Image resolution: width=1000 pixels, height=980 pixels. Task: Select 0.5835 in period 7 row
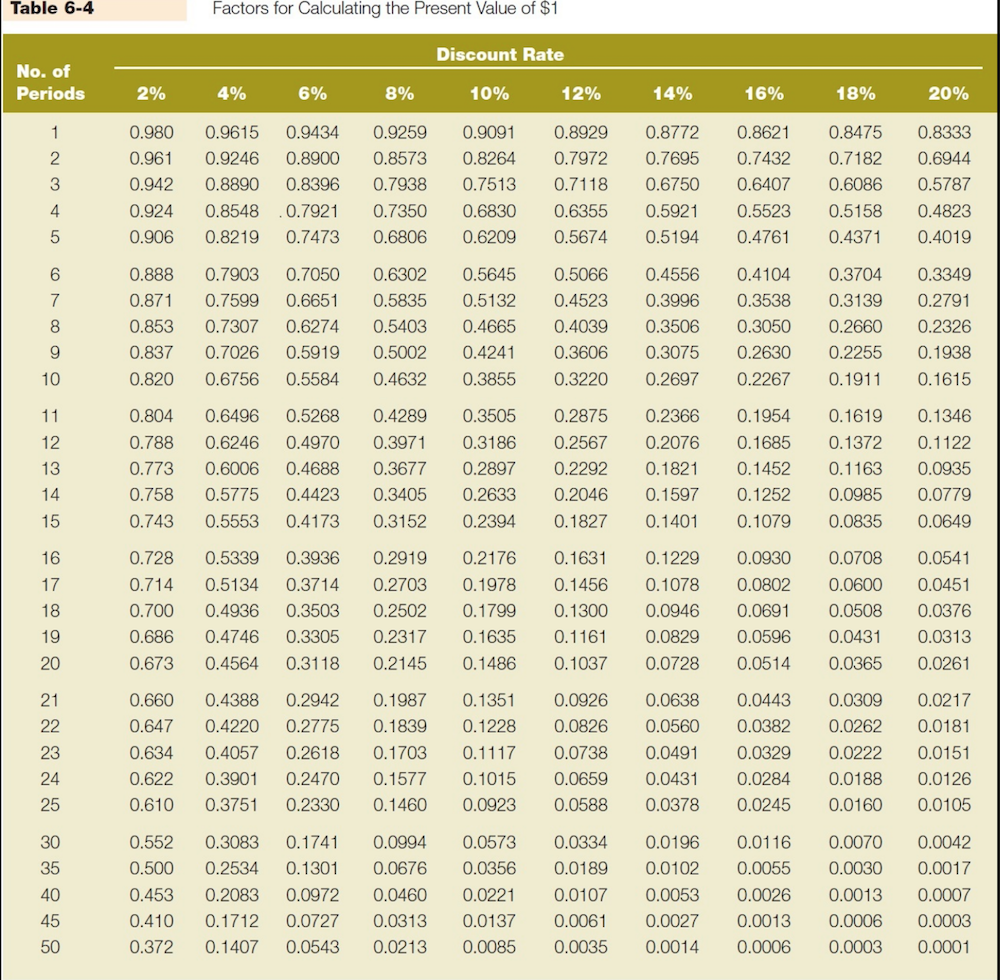(x=400, y=300)
